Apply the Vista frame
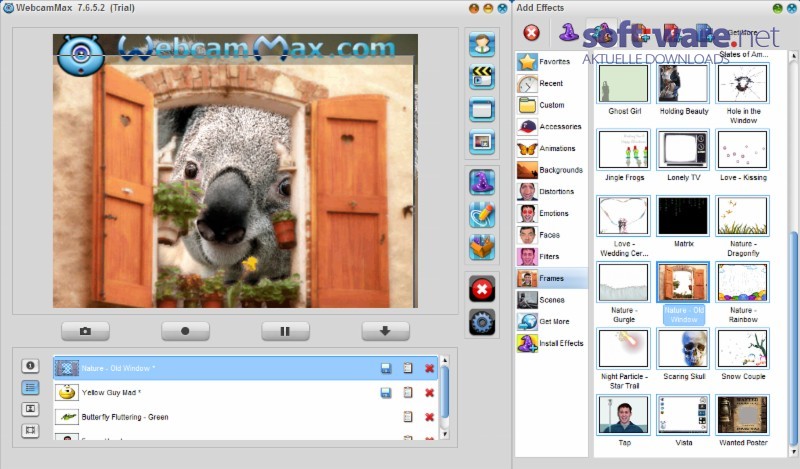 pyautogui.click(x=683, y=415)
